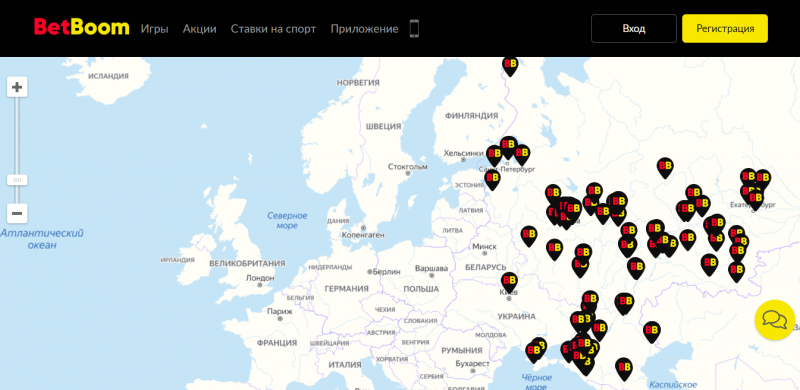Click the ФРАНЦИЯ country label
800x390 pixels.
(277, 343)
